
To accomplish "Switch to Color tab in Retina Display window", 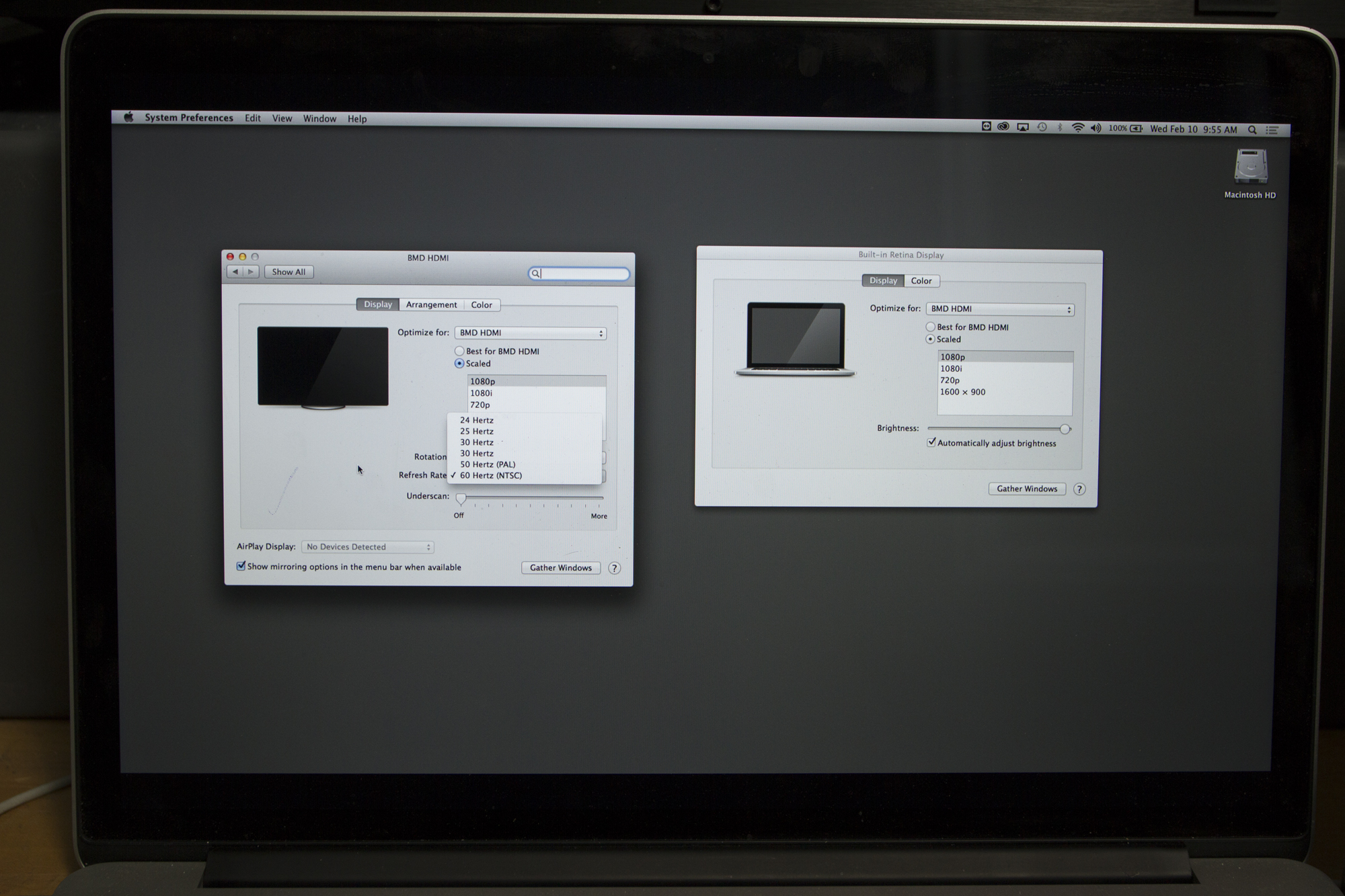I will (x=921, y=281).
